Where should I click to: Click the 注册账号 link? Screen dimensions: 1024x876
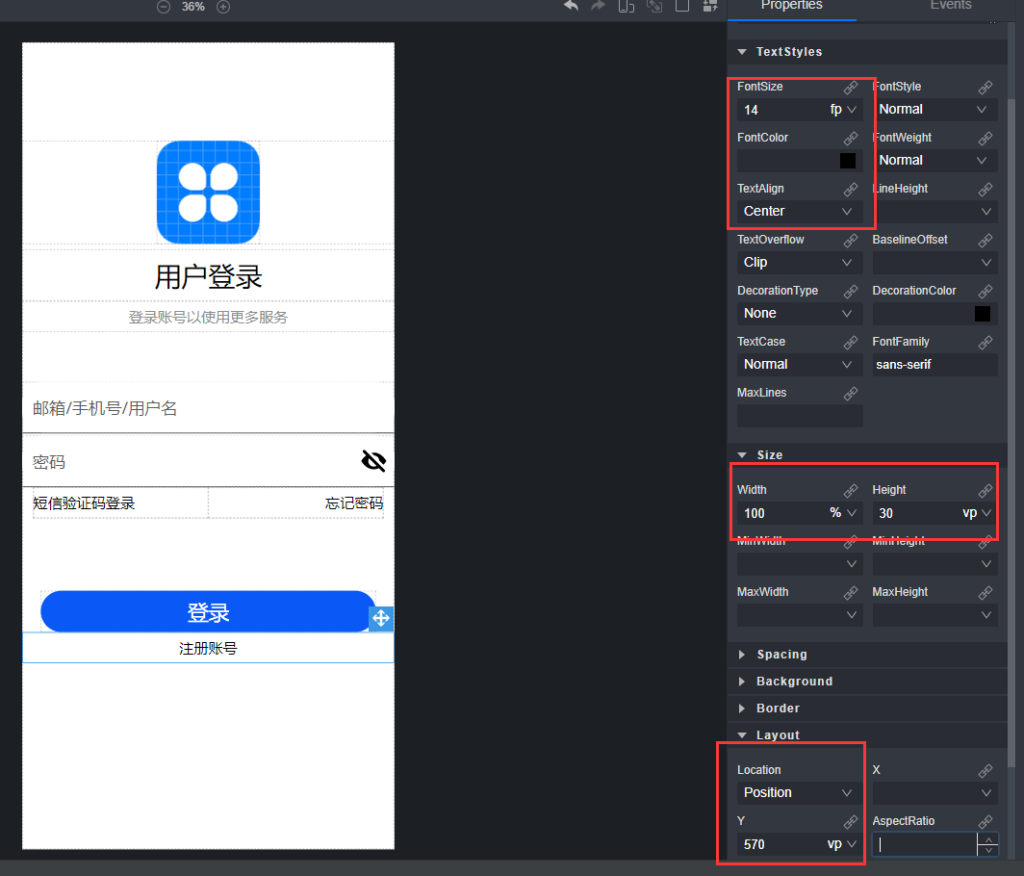pyautogui.click(x=208, y=647)
